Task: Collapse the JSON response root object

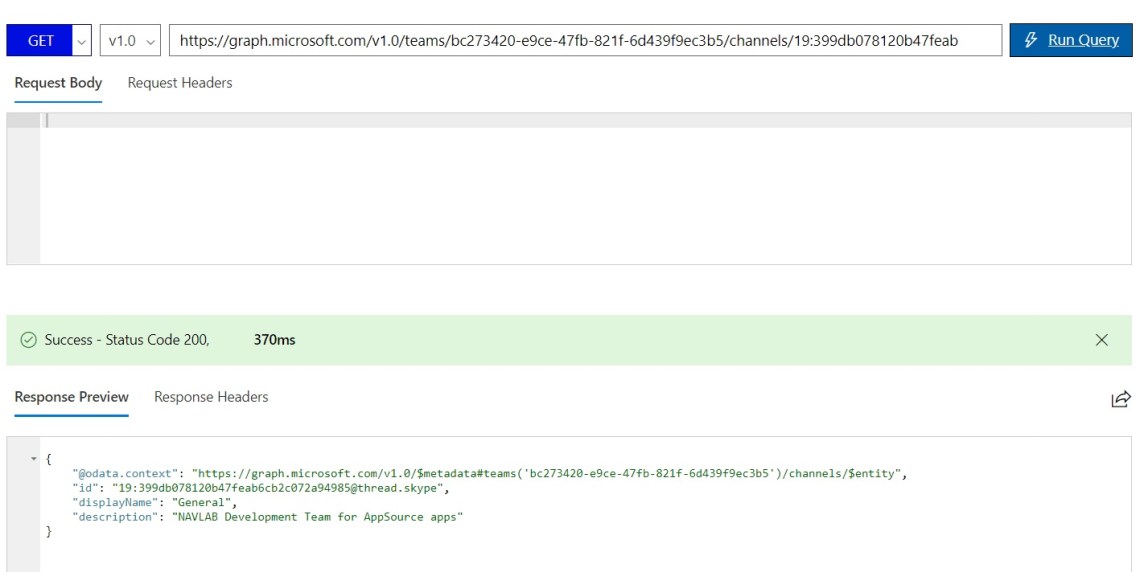Action: click(35, 459)
